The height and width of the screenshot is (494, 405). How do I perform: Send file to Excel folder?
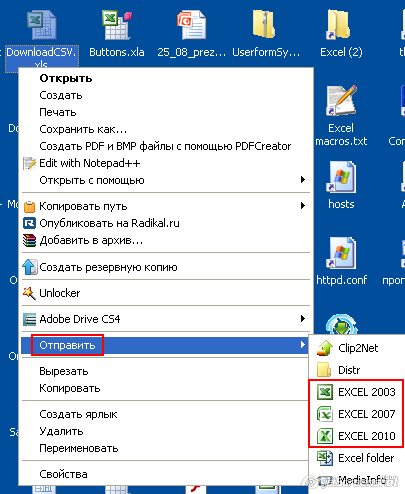357,458
